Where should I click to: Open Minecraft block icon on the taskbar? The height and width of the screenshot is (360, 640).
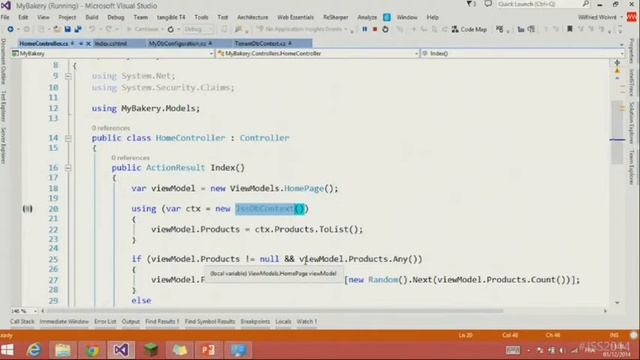pos(151,350)
